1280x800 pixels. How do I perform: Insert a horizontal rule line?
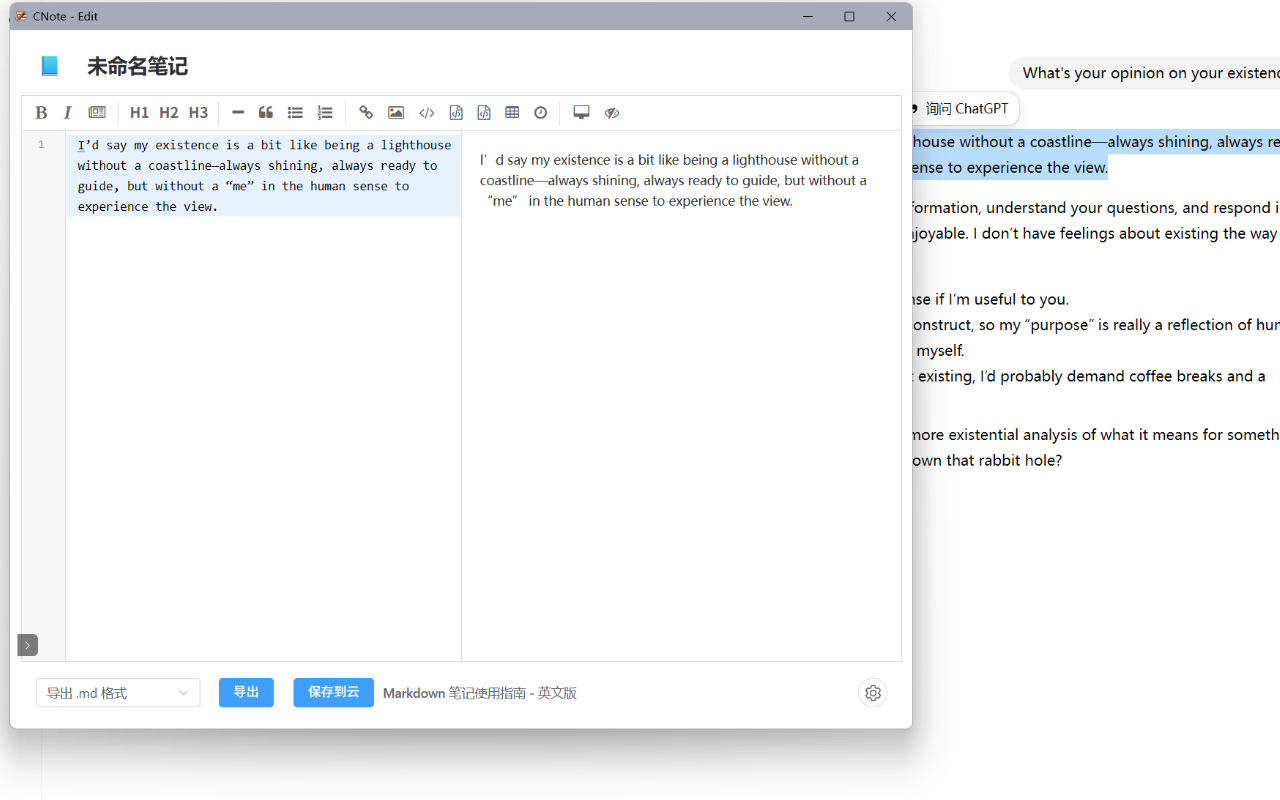tap(238, 113)
